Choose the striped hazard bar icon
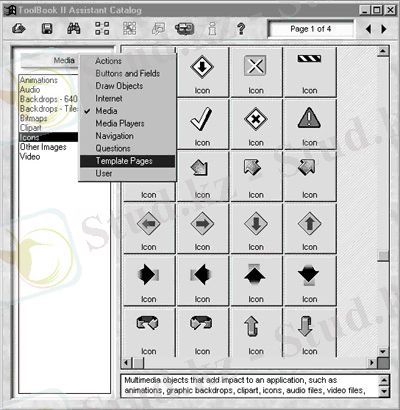Screen dimensions: 400x410 click(x=309, y=72)
